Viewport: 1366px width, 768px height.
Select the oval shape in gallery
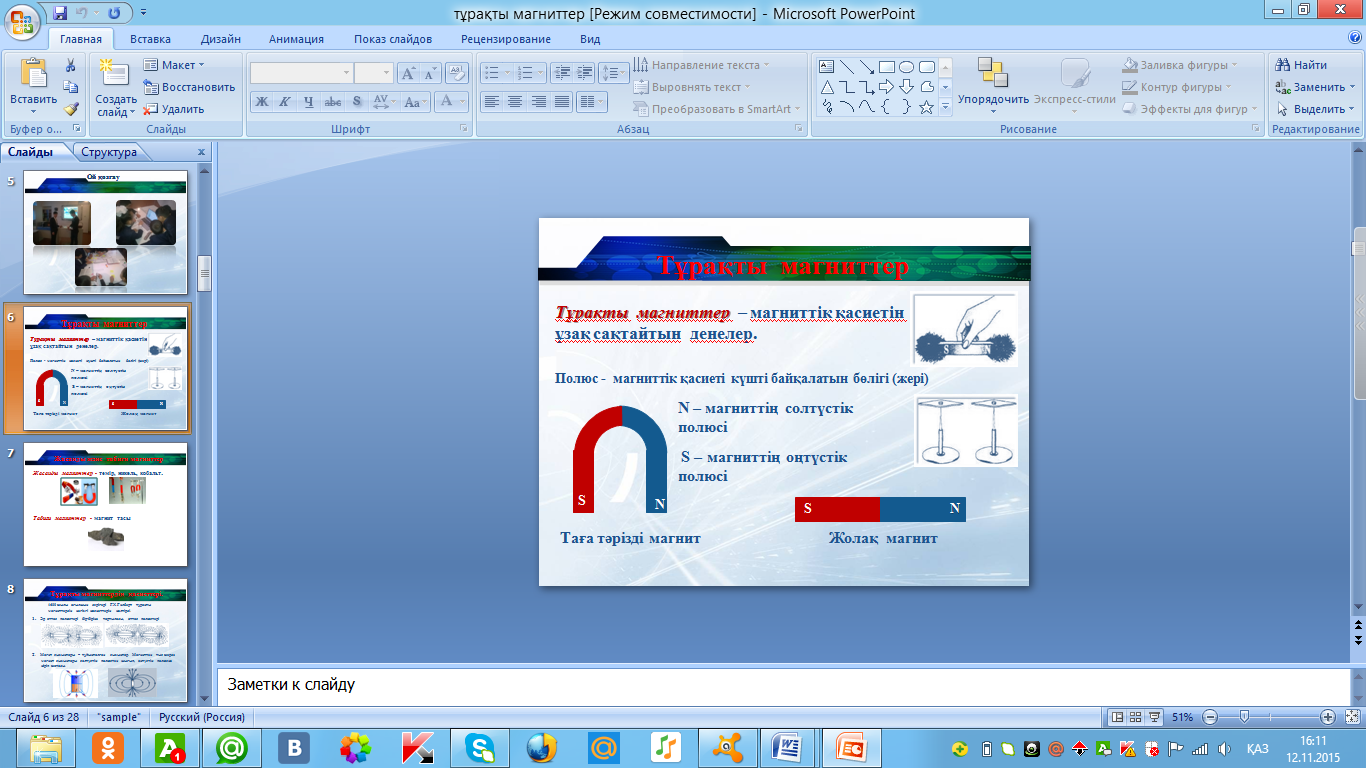906,67
